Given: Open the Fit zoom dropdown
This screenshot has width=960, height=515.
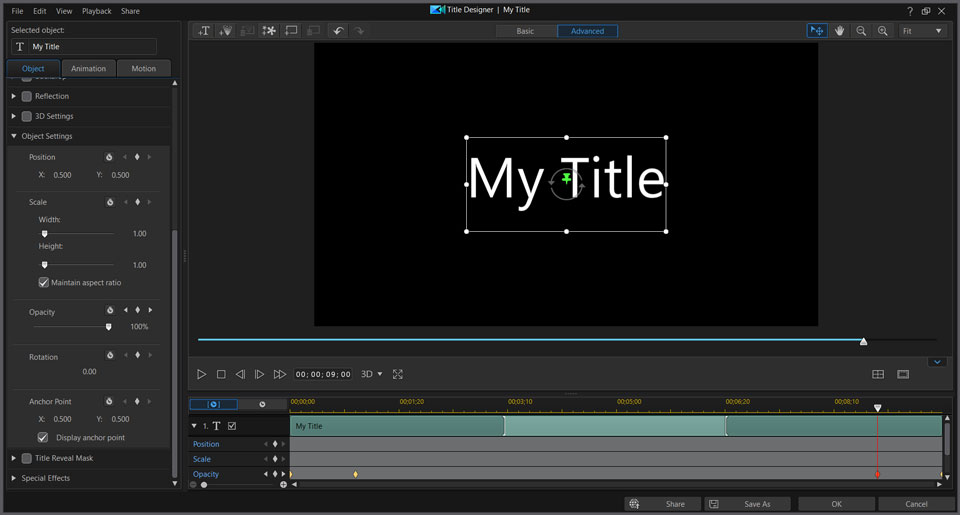Looking at the screenshot, I should tap(922, 31).
